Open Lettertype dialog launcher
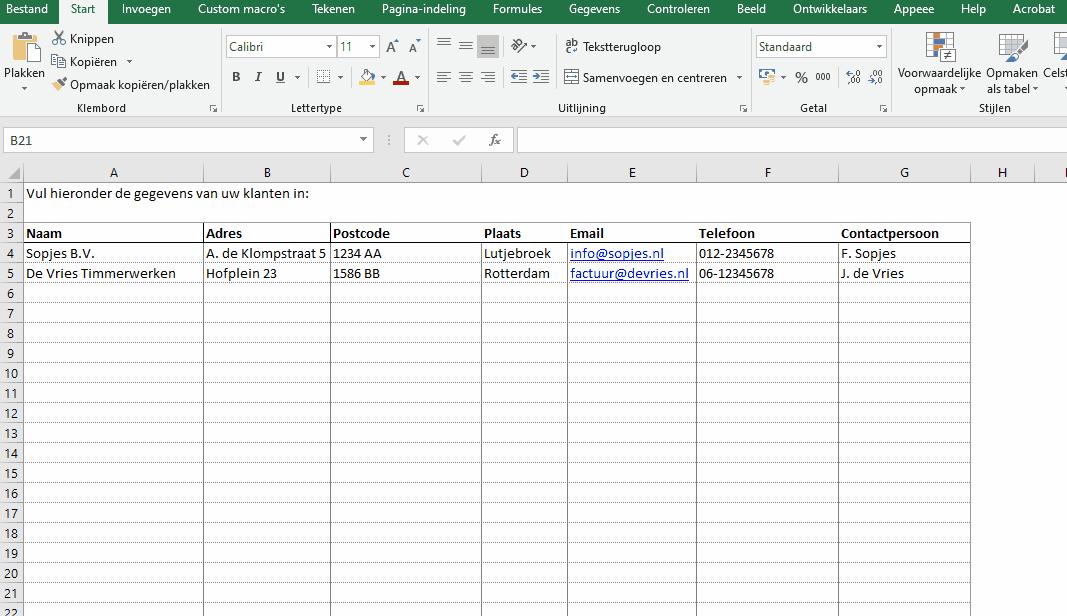 [420, 108]
